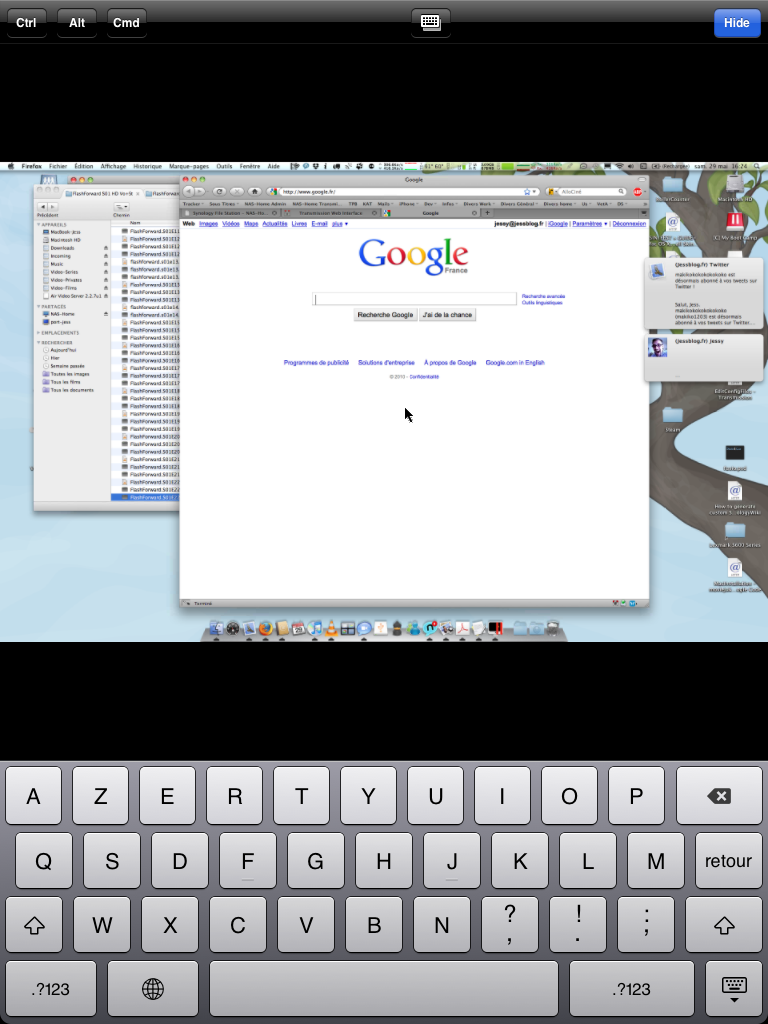Open Google 'plus' dropdown link
Viewport: 768px width, 1024px height.
(340, 223)
